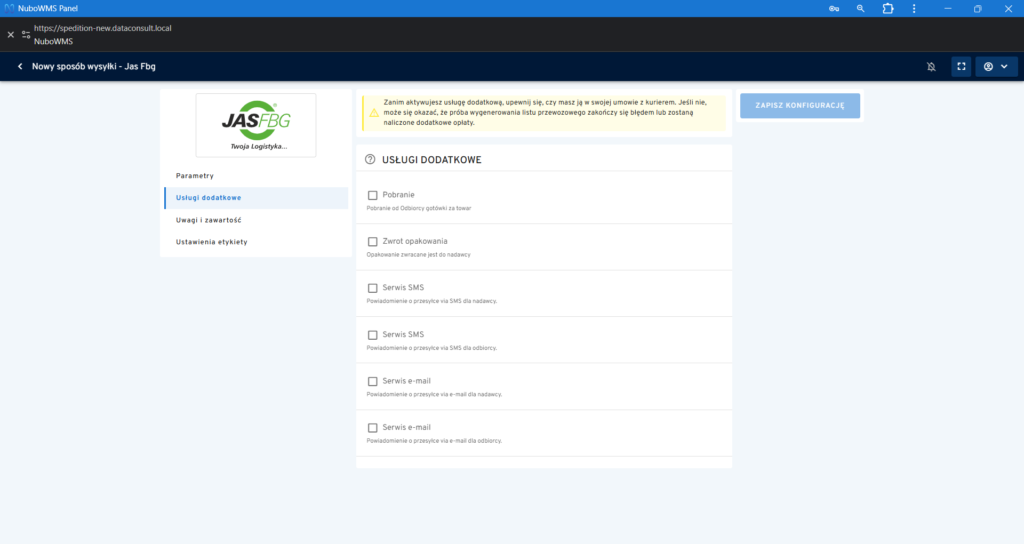
Task: Switch to Uwagi i zawartość section
Action: tap(208, 220)
